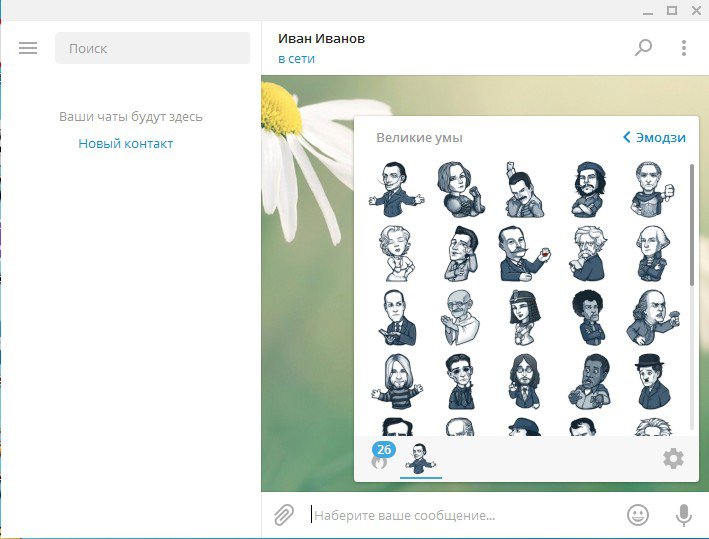Click the Поиск search field

(x=152, y=48)
